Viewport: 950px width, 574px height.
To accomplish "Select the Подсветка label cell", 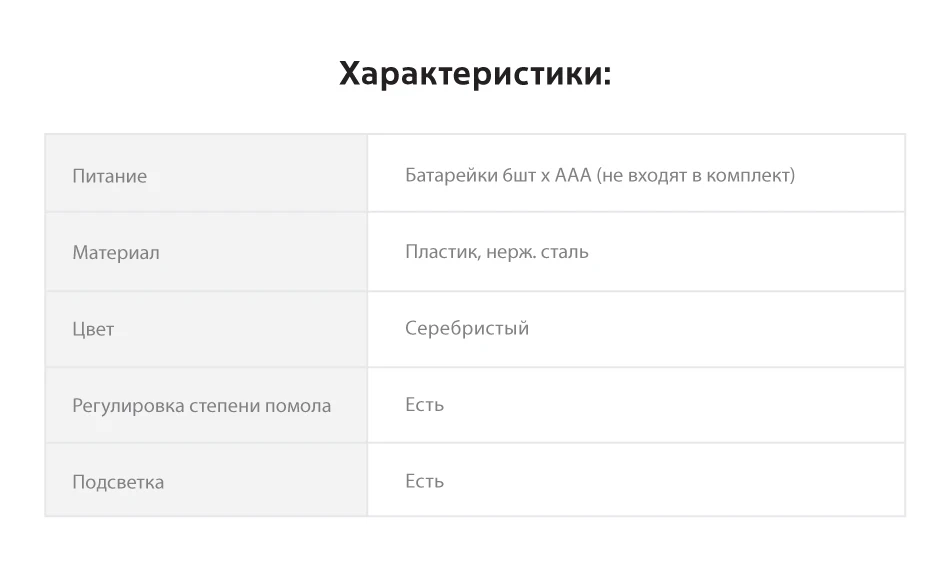I will pyautogui.click(x=206, y=480).
